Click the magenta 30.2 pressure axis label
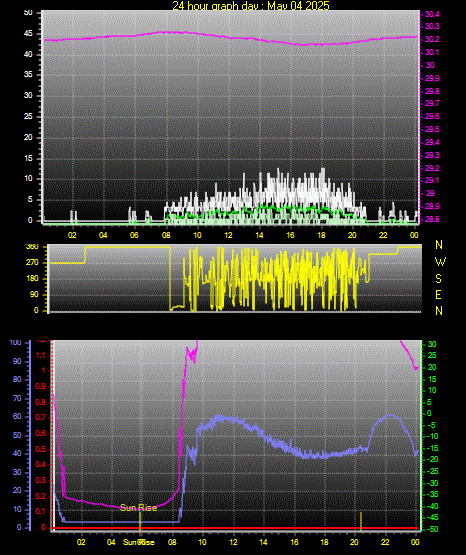Screen dimensions: 466x555 tap(432, 39)
